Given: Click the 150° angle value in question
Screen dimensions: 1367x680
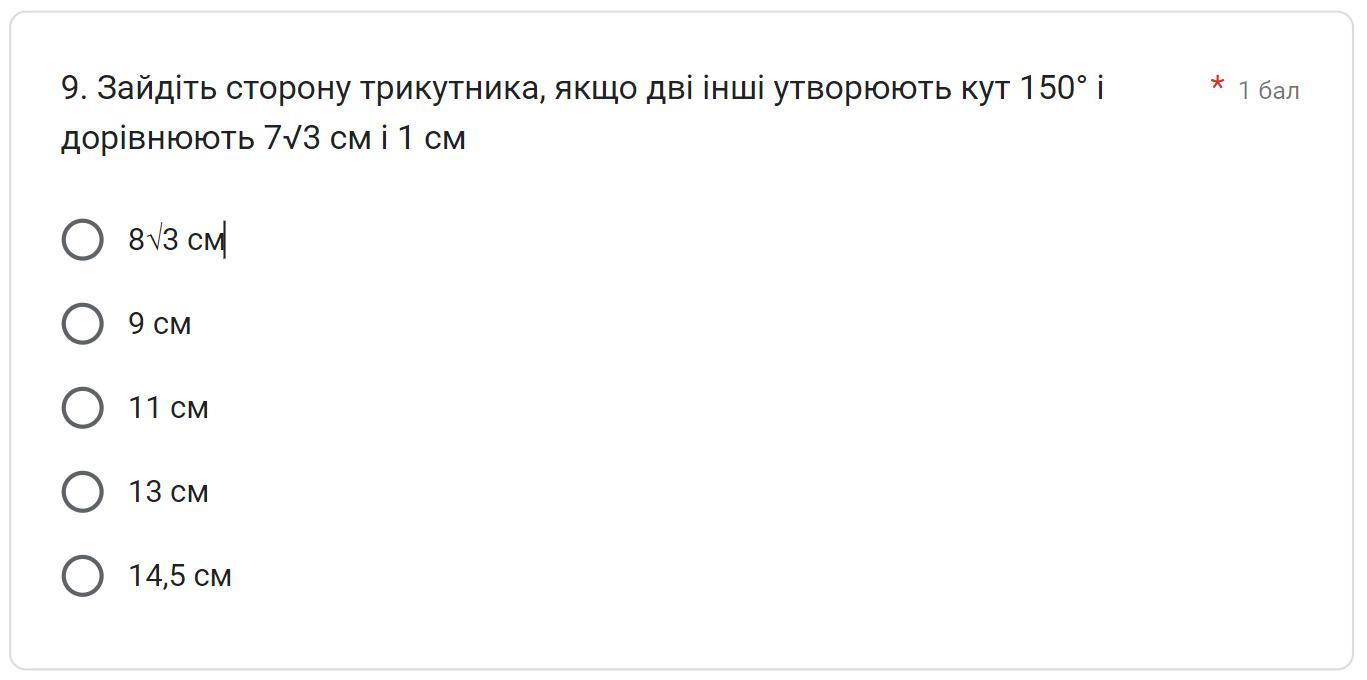Looking at the screenshot, I should tap(1053, 88).
